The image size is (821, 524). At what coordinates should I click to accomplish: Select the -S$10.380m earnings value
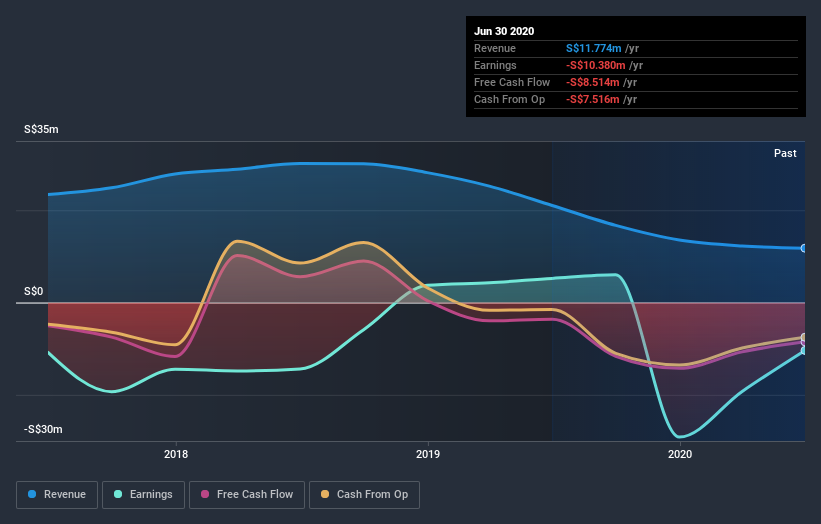point(595,65)
